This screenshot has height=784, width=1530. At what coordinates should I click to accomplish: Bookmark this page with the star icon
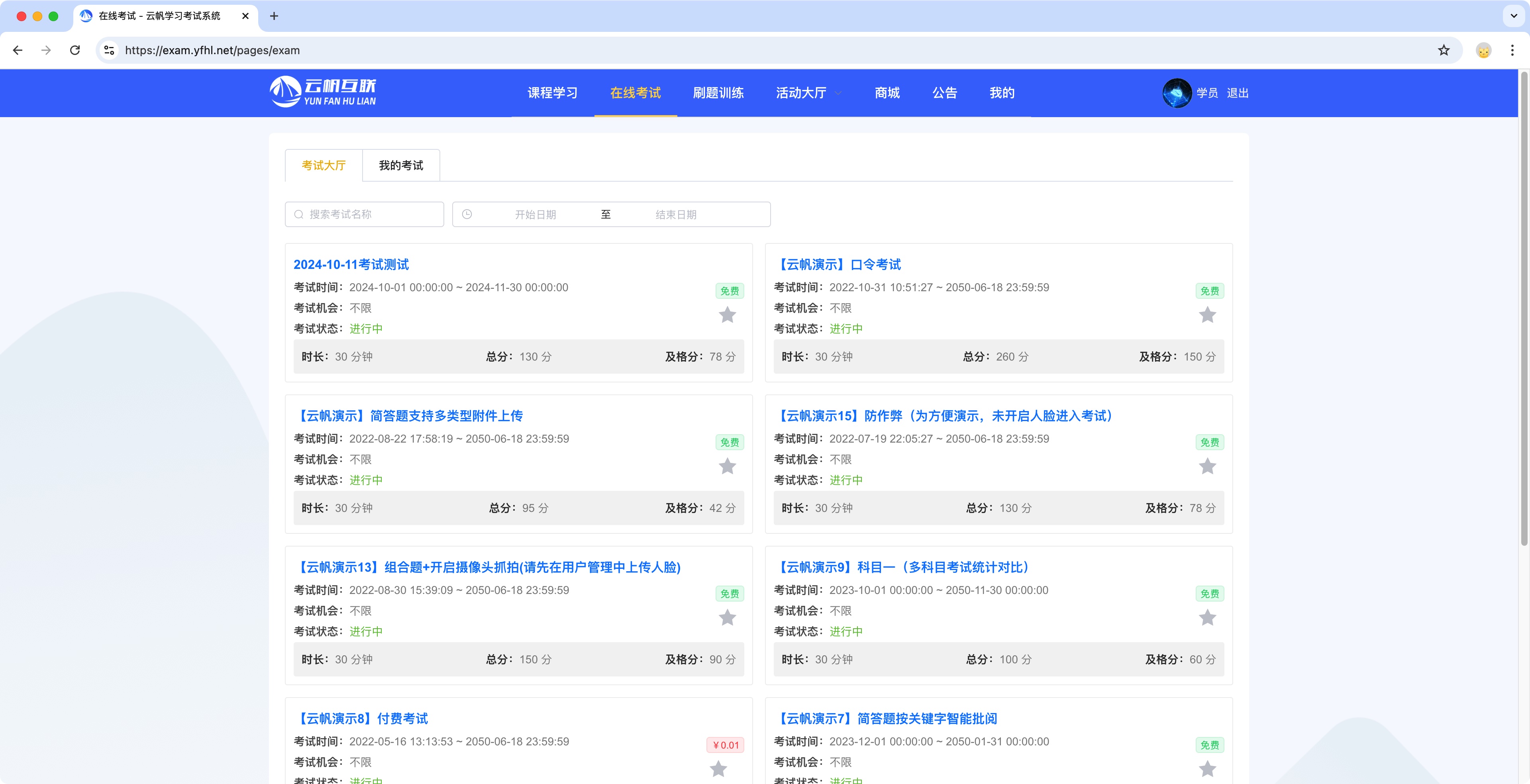[1443, 51]
